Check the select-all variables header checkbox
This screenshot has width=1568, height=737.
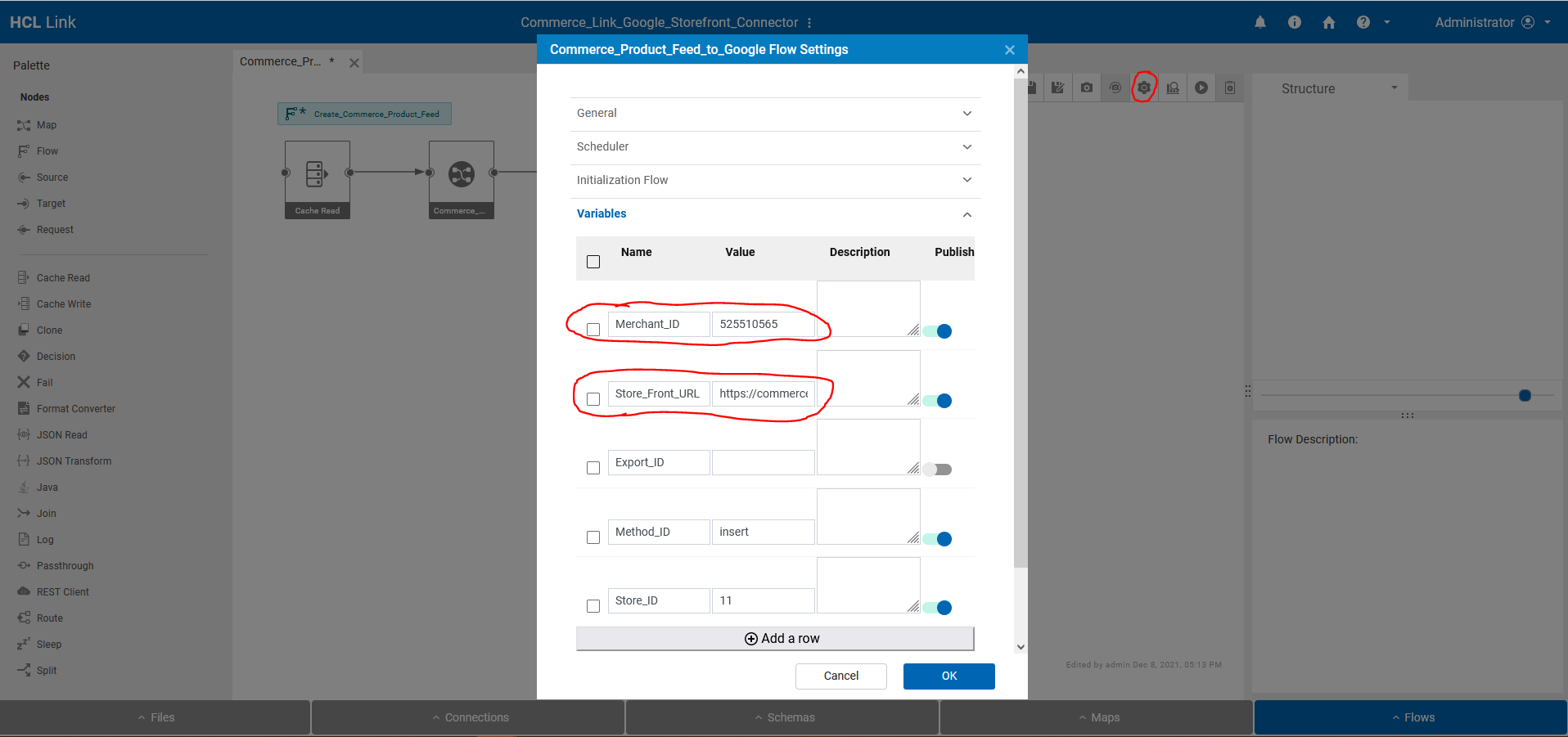593,262
